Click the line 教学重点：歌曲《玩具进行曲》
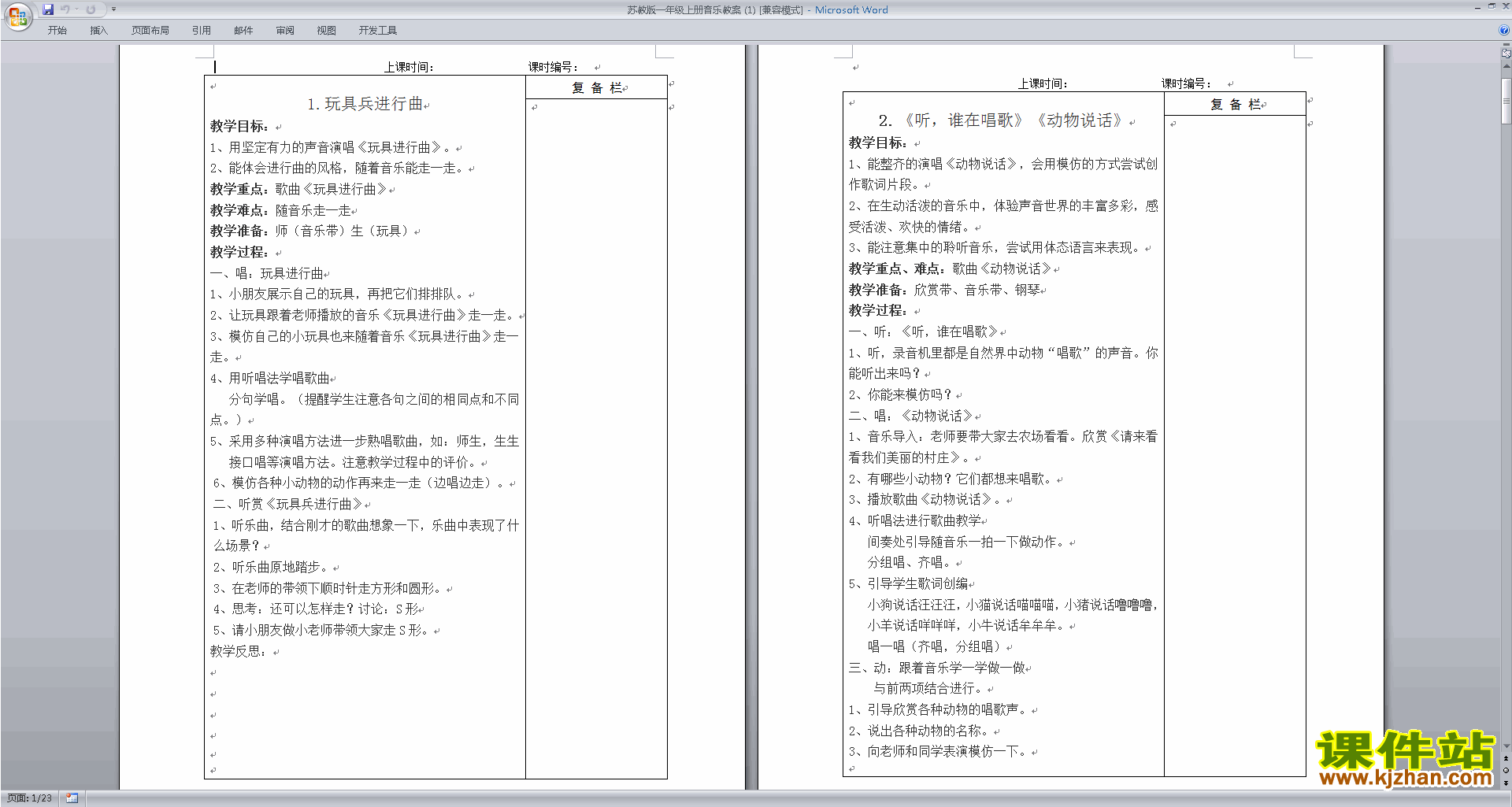Viewport: 1512px width, 807px height. [298, 190]
